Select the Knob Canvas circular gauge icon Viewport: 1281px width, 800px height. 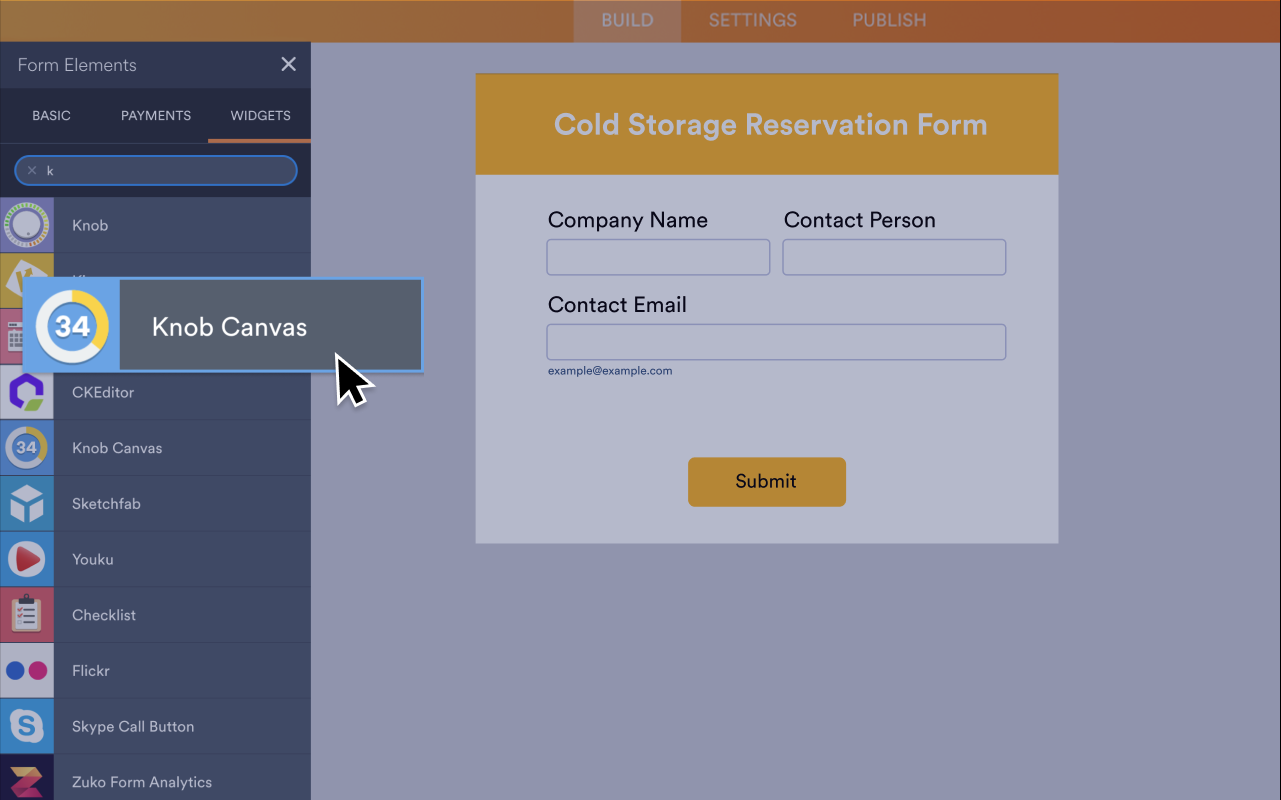pos(27,447)
